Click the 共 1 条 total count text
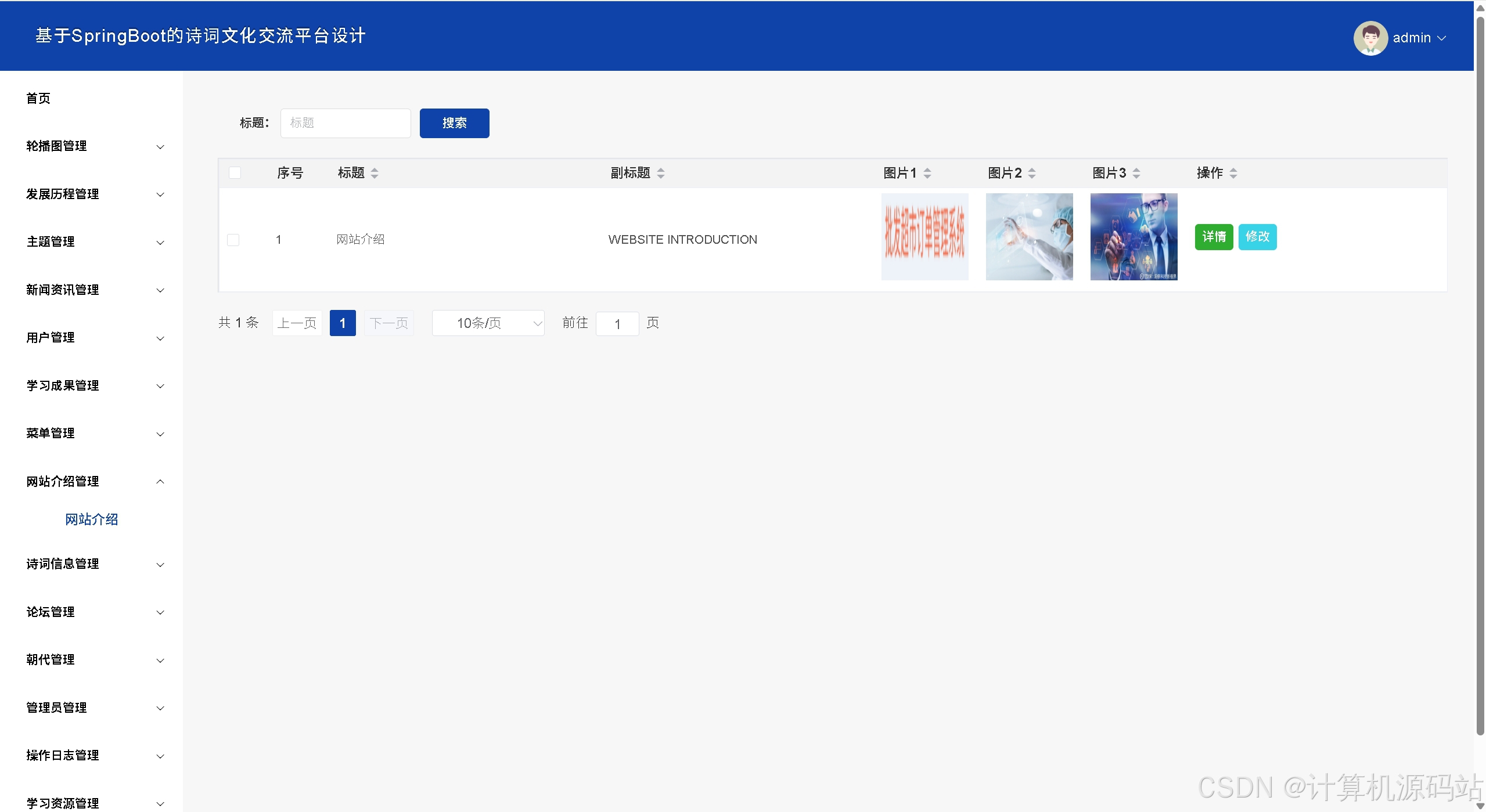 point(238,323)
